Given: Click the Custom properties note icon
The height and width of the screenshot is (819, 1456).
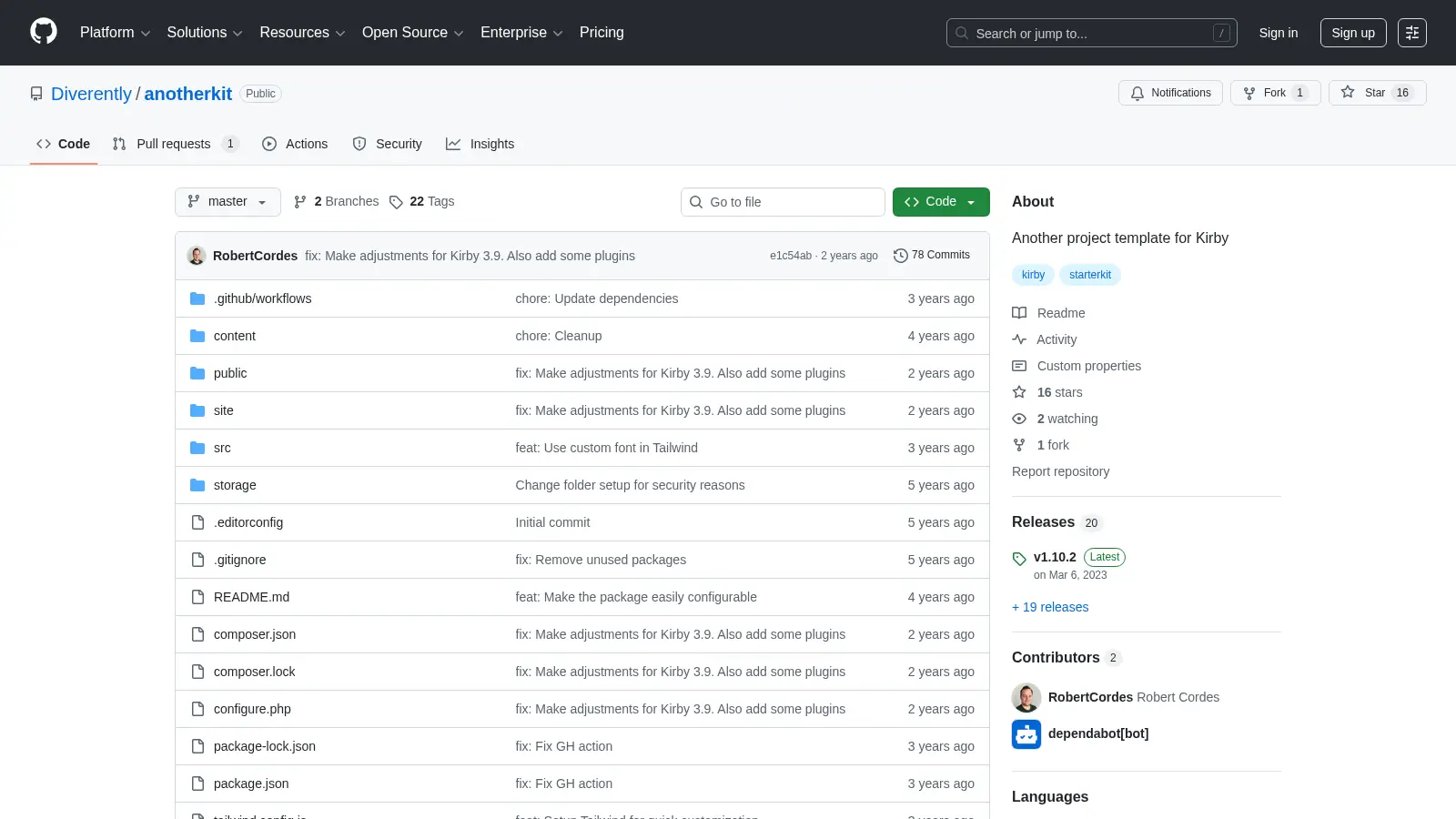Looking at the screenshot, I should 1019,366.
